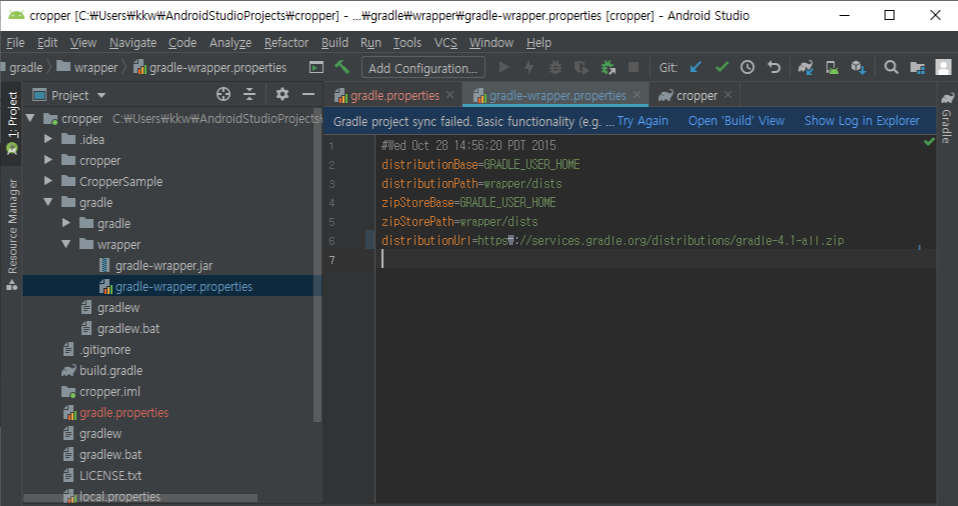
Task: Open the Gradle tool window sidebar
Action: click(x=947, y=117)
